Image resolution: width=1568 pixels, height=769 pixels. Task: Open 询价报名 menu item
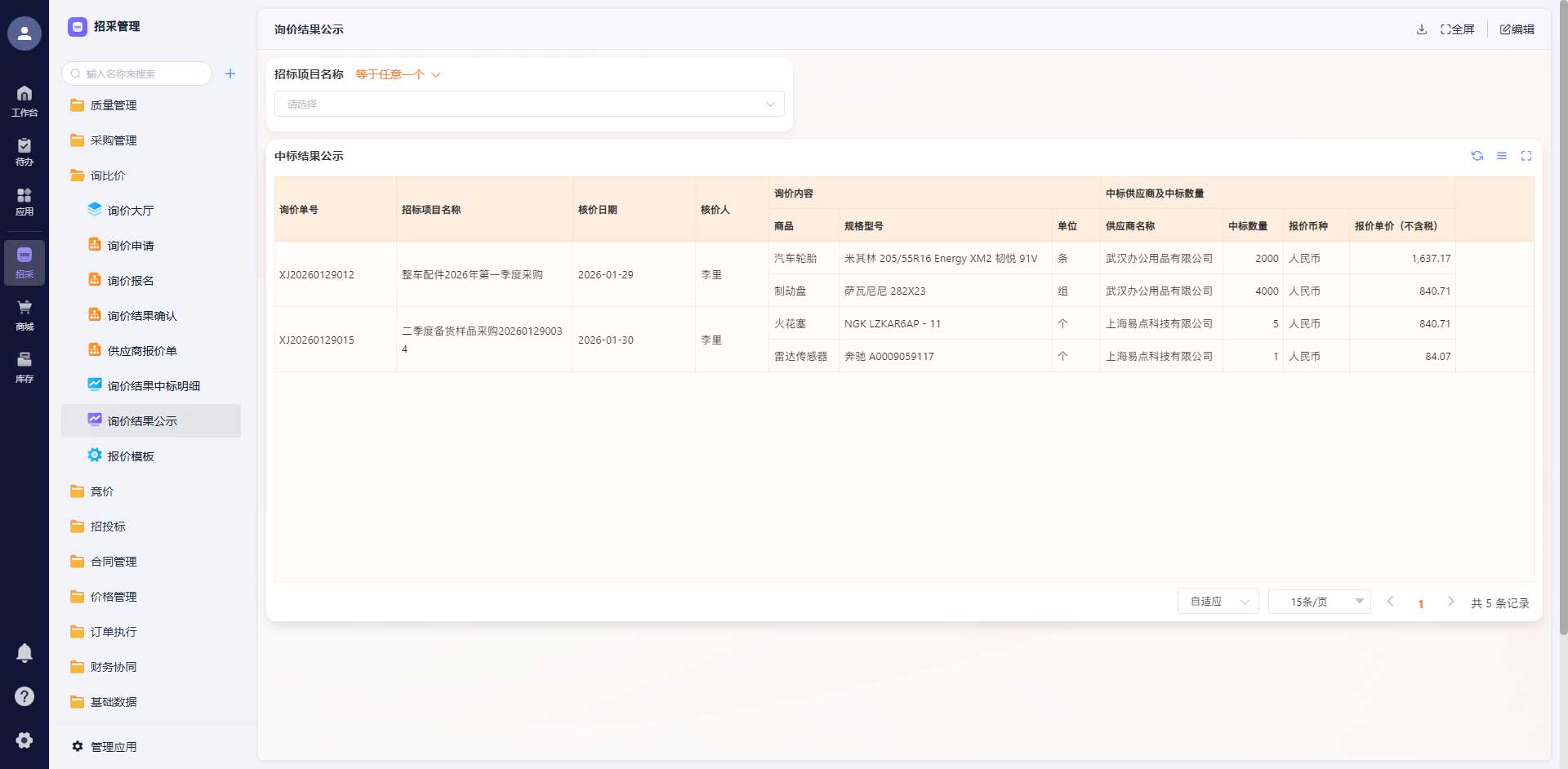(x=151, y=281)
